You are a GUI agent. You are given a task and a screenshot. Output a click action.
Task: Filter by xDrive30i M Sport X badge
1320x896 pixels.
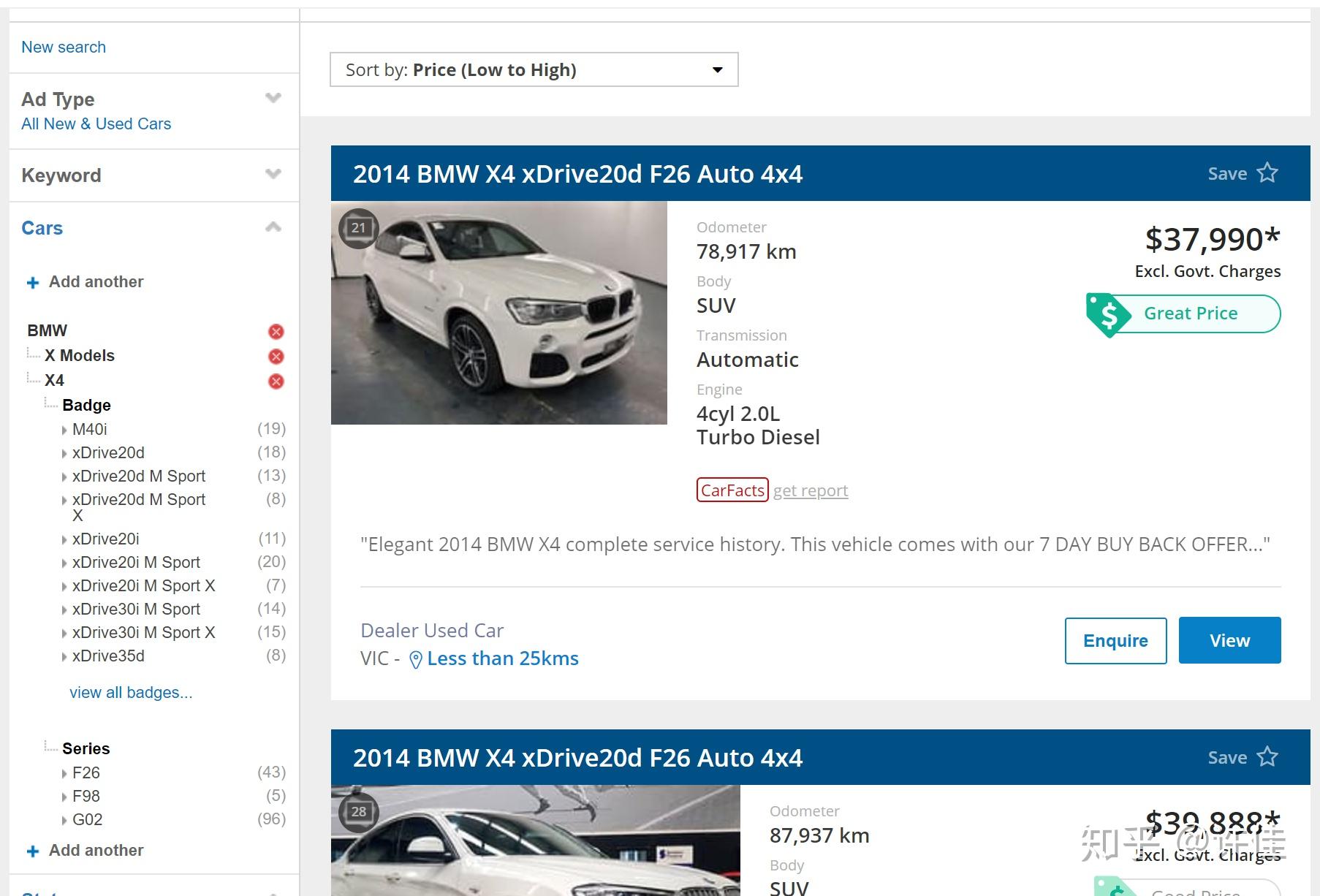(143, 633)
